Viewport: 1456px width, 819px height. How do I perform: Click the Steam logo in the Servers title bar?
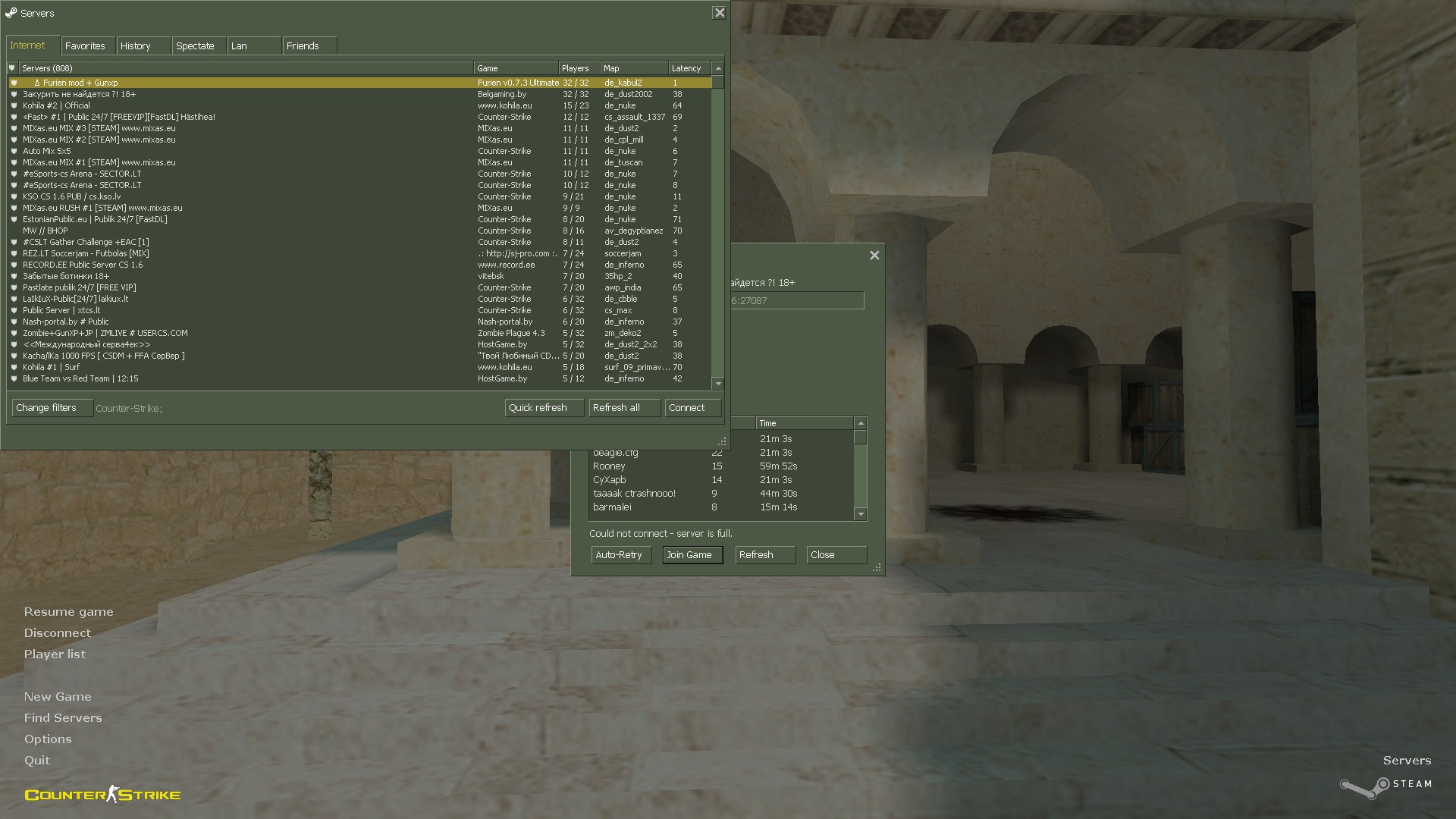[11, 13]
